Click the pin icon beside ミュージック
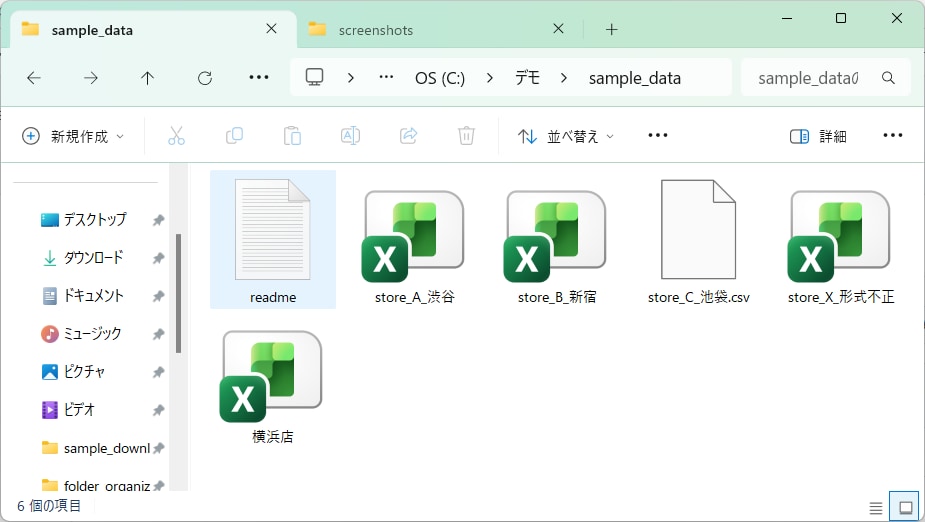 coord(158,334)
